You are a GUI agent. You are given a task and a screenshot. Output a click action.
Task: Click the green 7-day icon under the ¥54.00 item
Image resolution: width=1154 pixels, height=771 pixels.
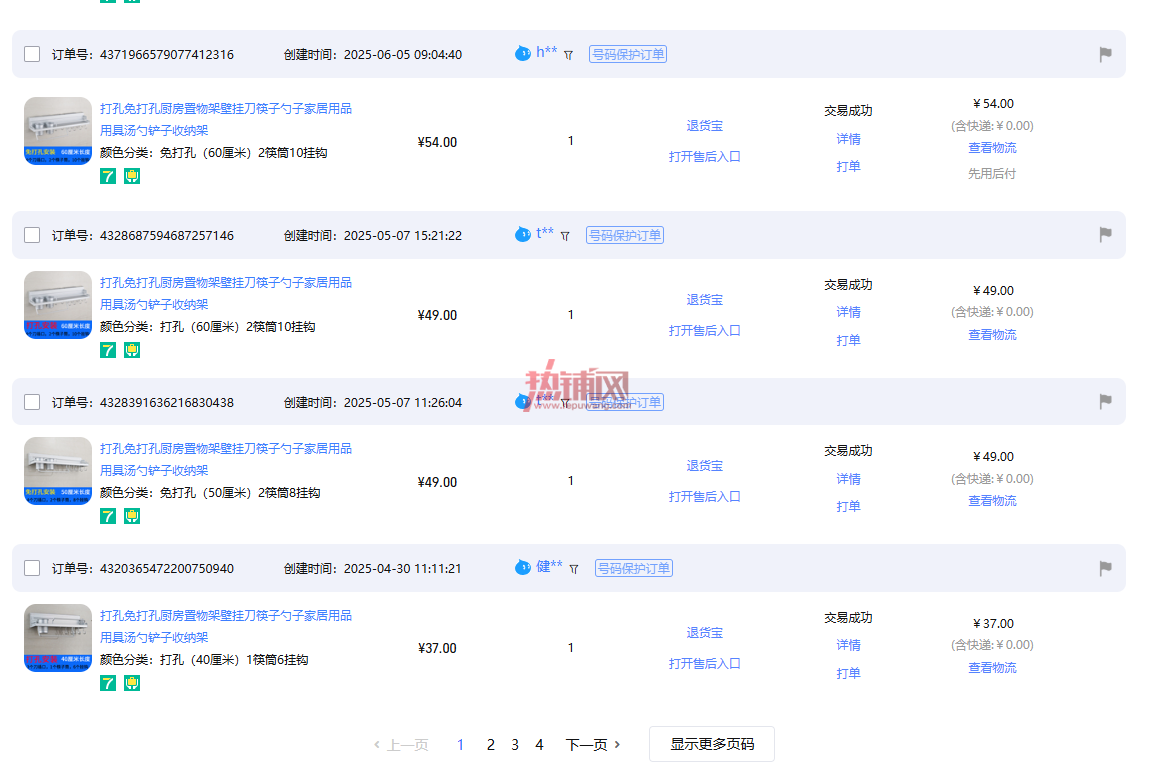point(108,176)
